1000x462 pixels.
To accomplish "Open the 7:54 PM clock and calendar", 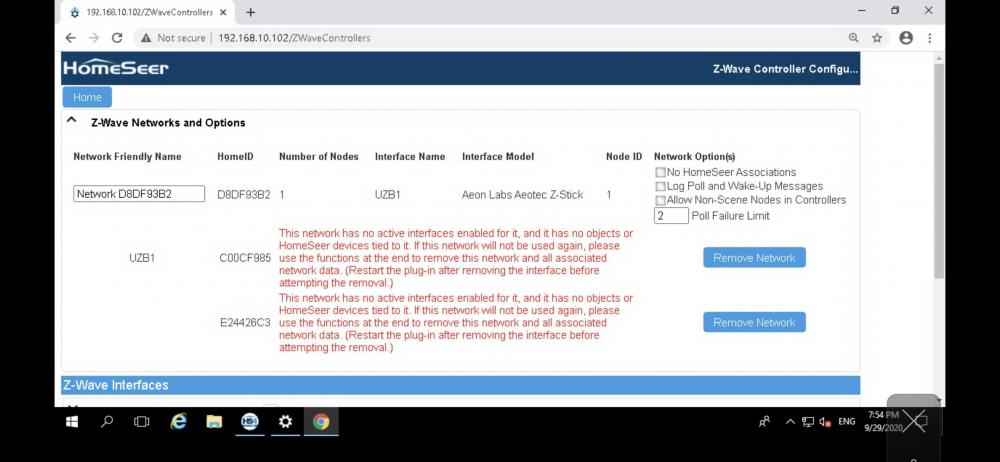I will (x=883, y=421).
